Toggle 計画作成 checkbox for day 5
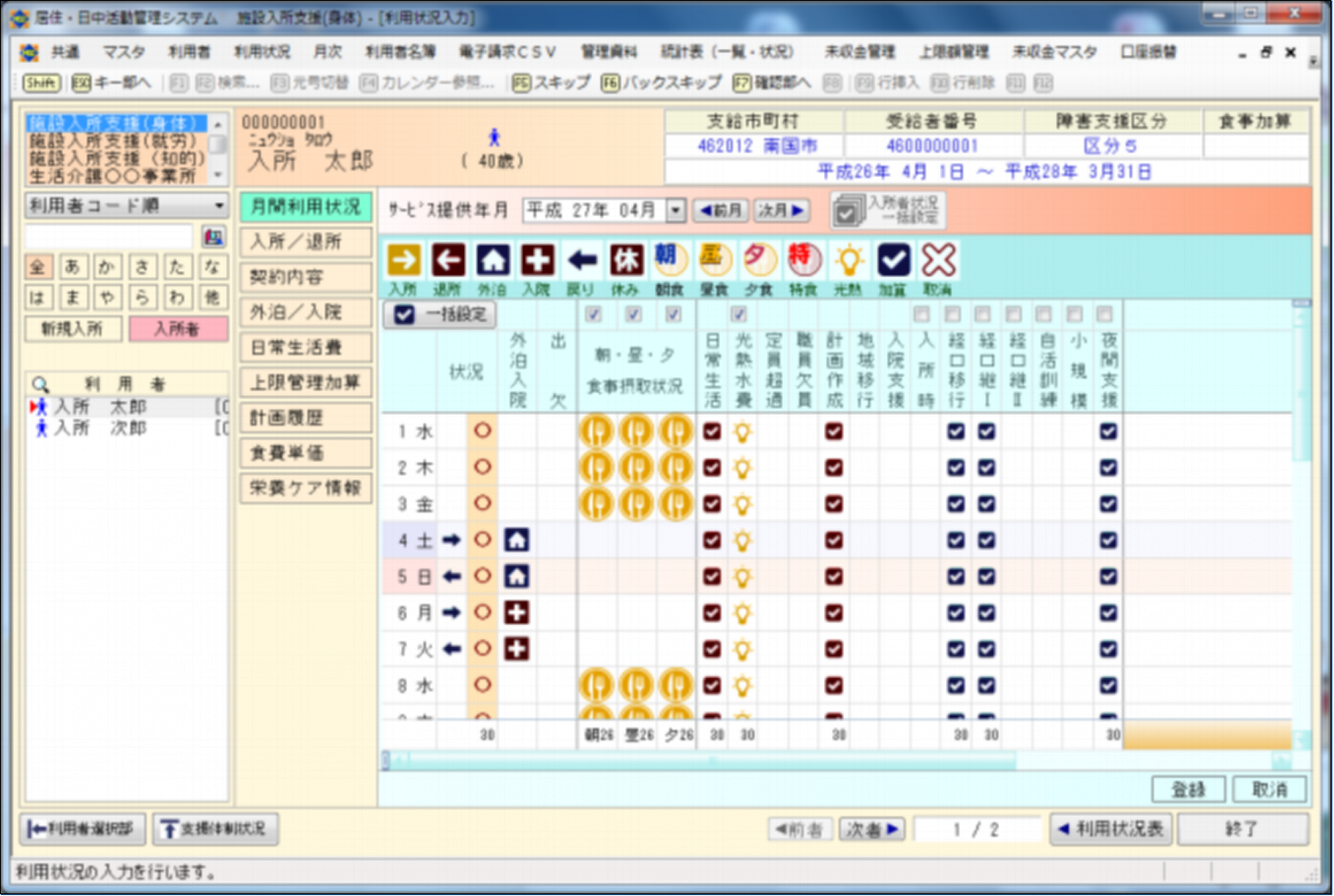 coord(834,576)
